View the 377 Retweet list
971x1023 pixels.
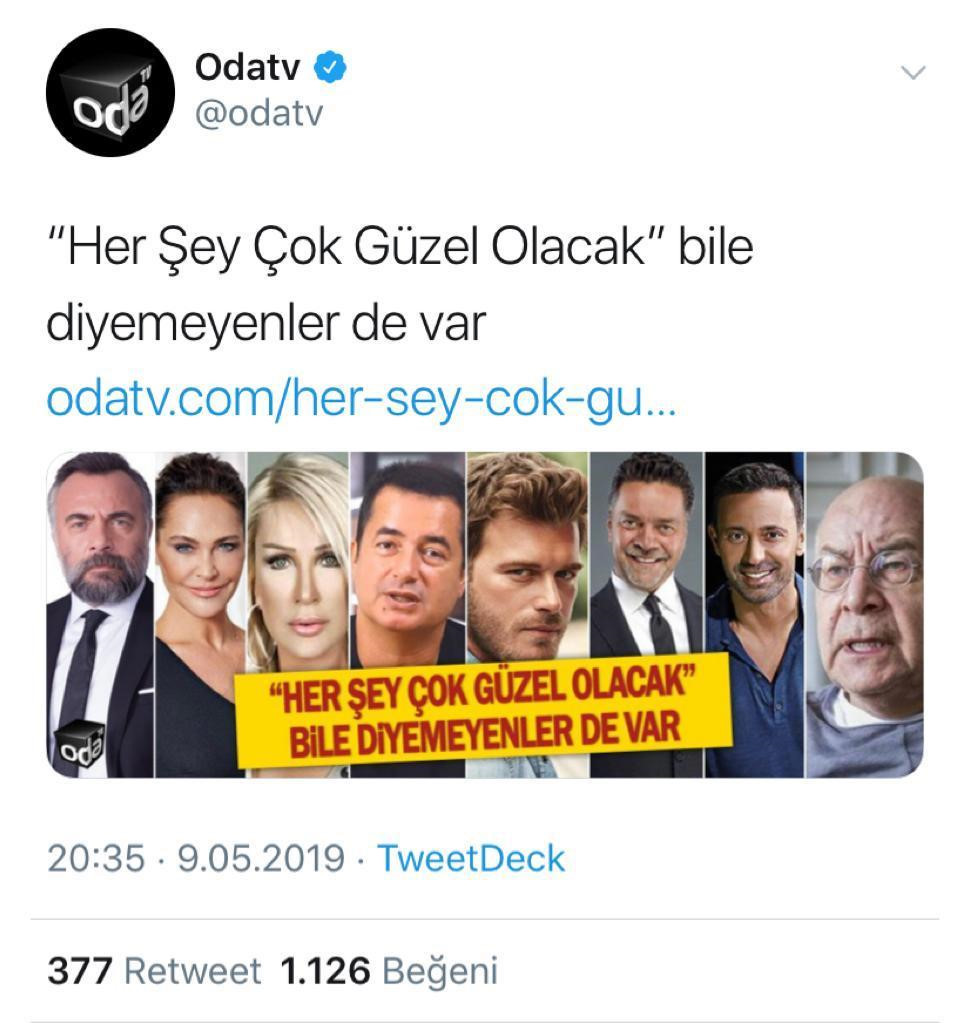tap(154, 971)
